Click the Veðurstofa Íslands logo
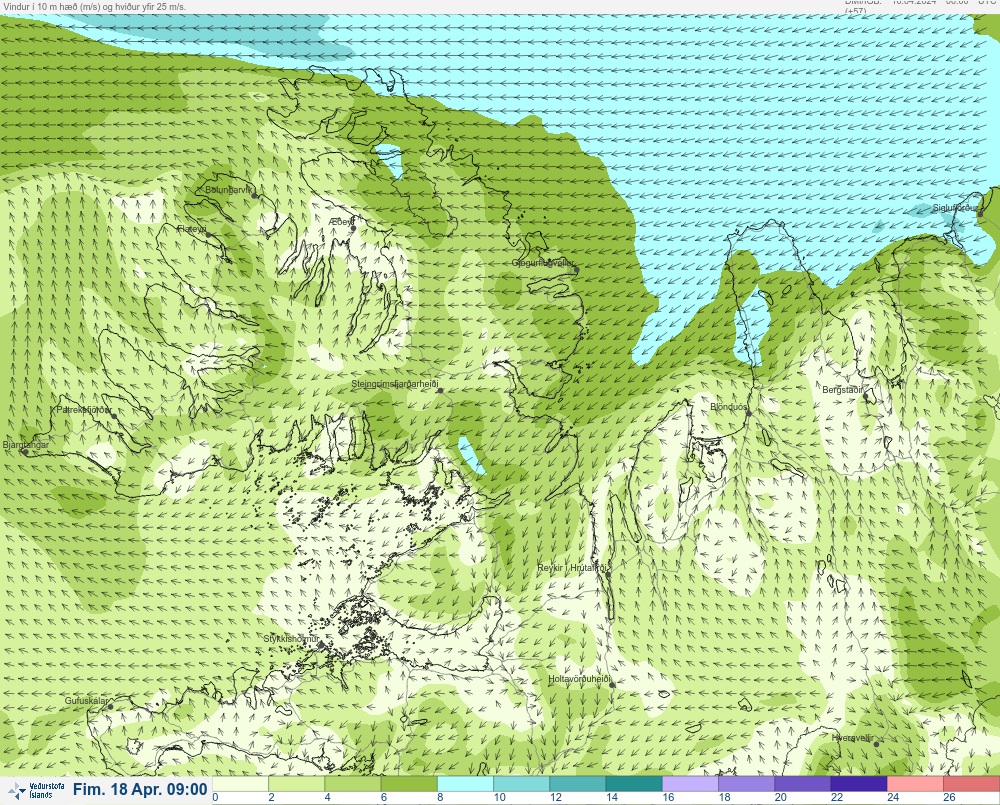Screen dimensions: 1000x805 click(37, 790)
